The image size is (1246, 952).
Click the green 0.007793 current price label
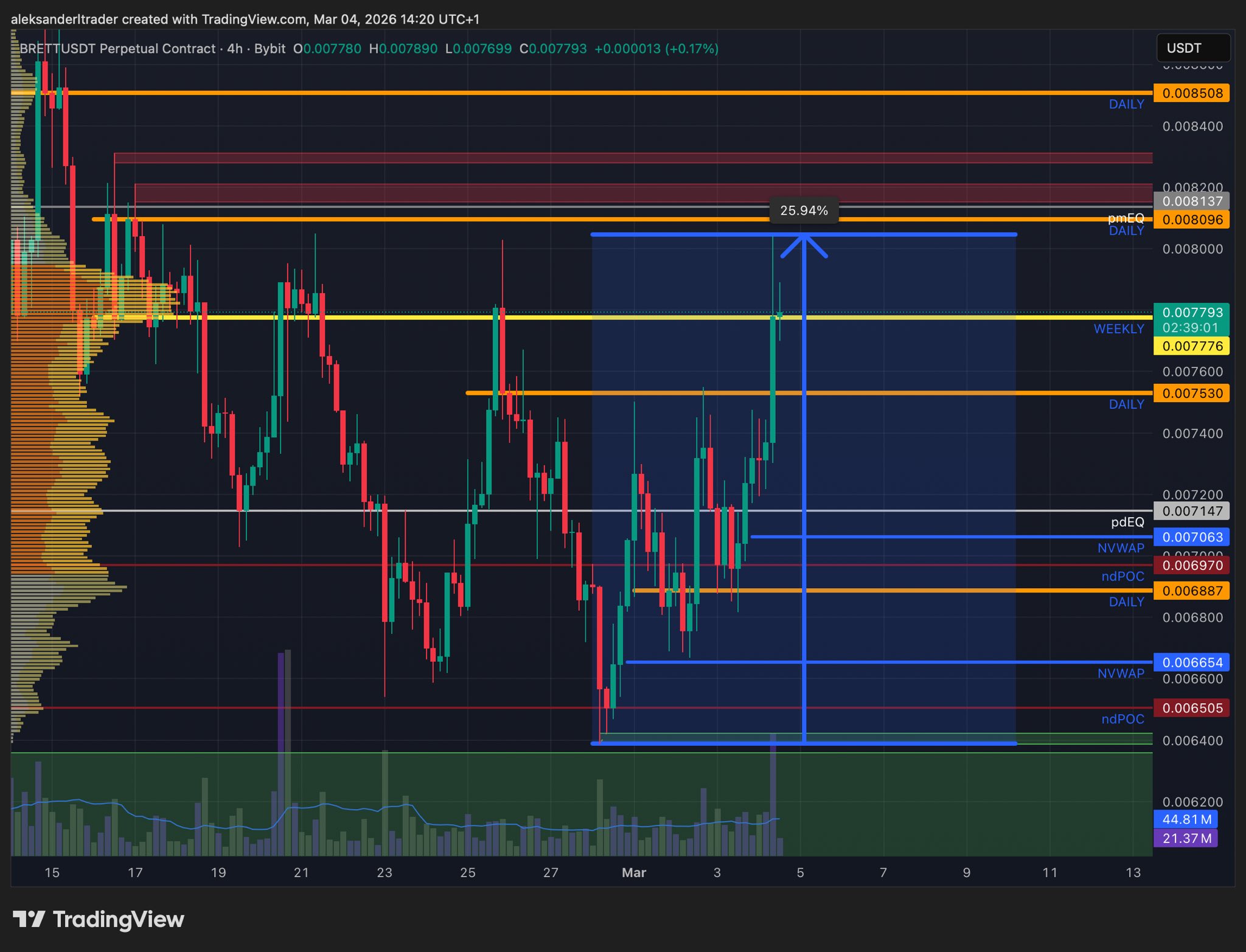point(1191,313)
